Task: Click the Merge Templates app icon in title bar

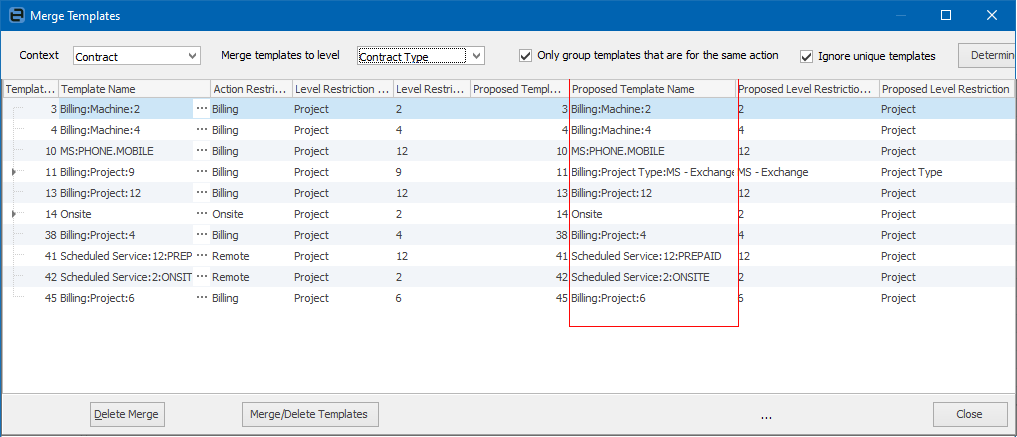Action: (13, 16)
